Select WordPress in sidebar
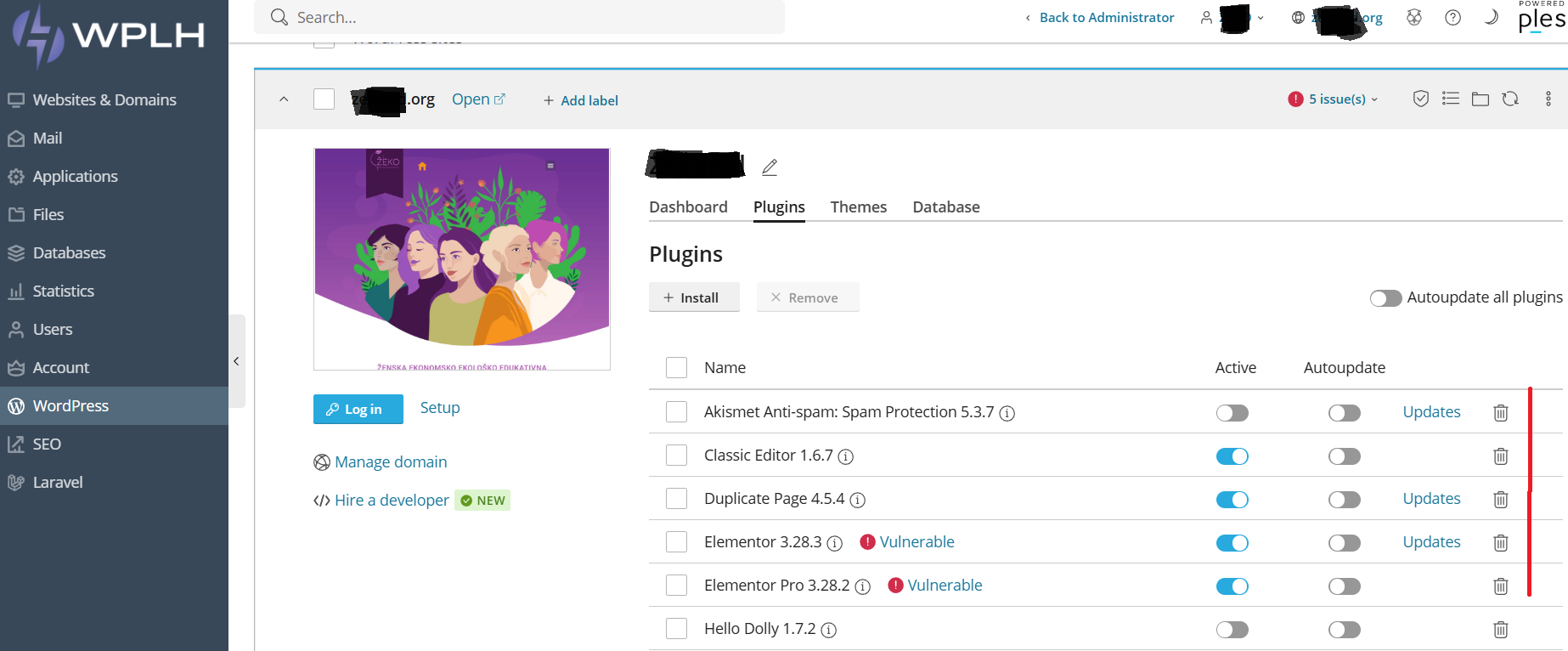 [114, 405]
